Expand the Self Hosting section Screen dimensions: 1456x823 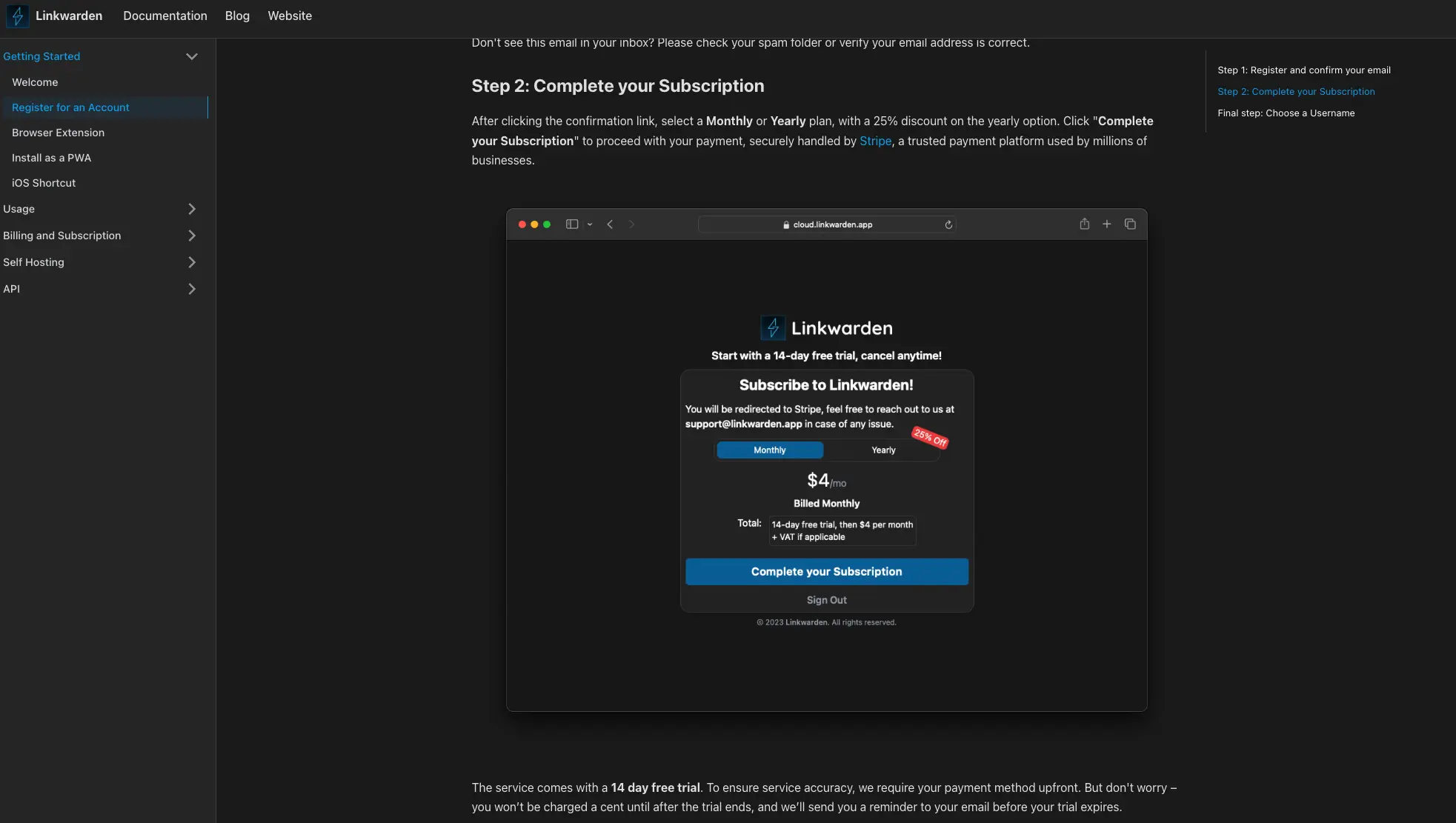191,262
